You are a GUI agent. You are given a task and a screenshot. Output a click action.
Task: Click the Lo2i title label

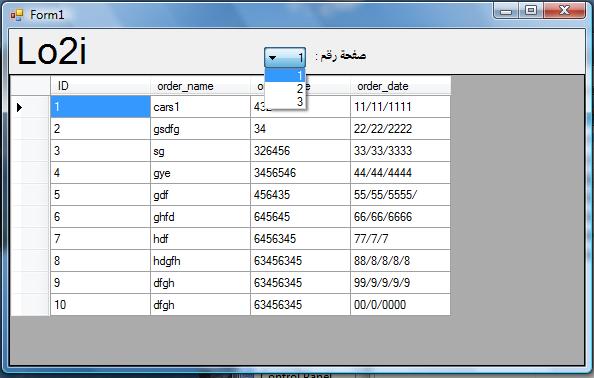pos(52,51)
